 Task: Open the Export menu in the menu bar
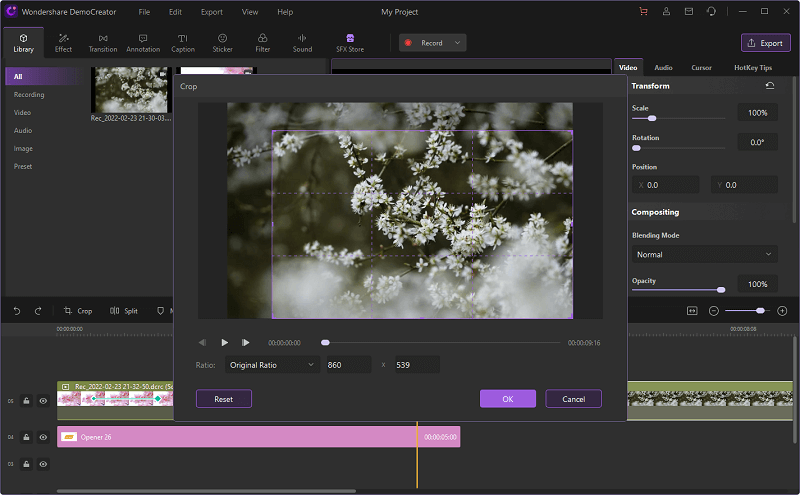coord(211,12)
